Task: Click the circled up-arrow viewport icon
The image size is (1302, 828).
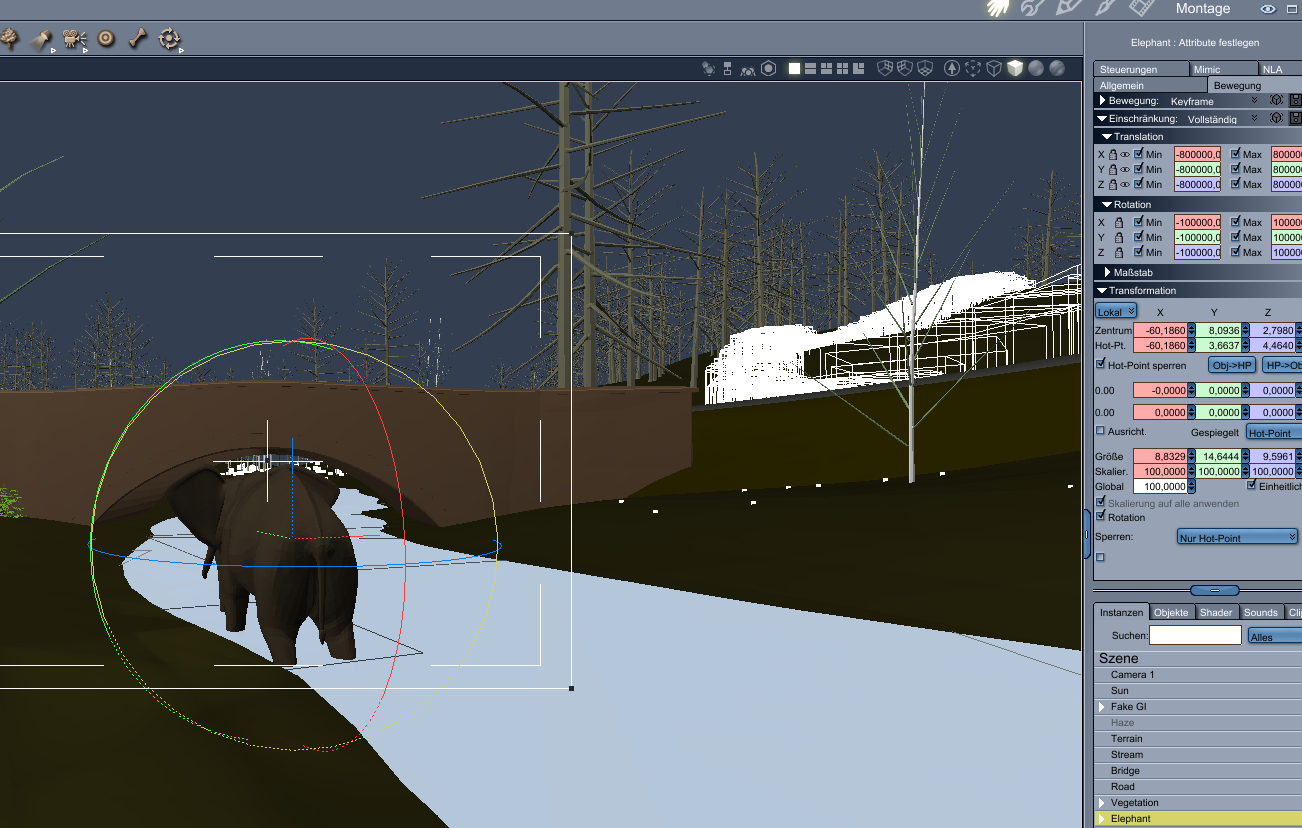Action: pyautogui.click(x=952, y=68)
